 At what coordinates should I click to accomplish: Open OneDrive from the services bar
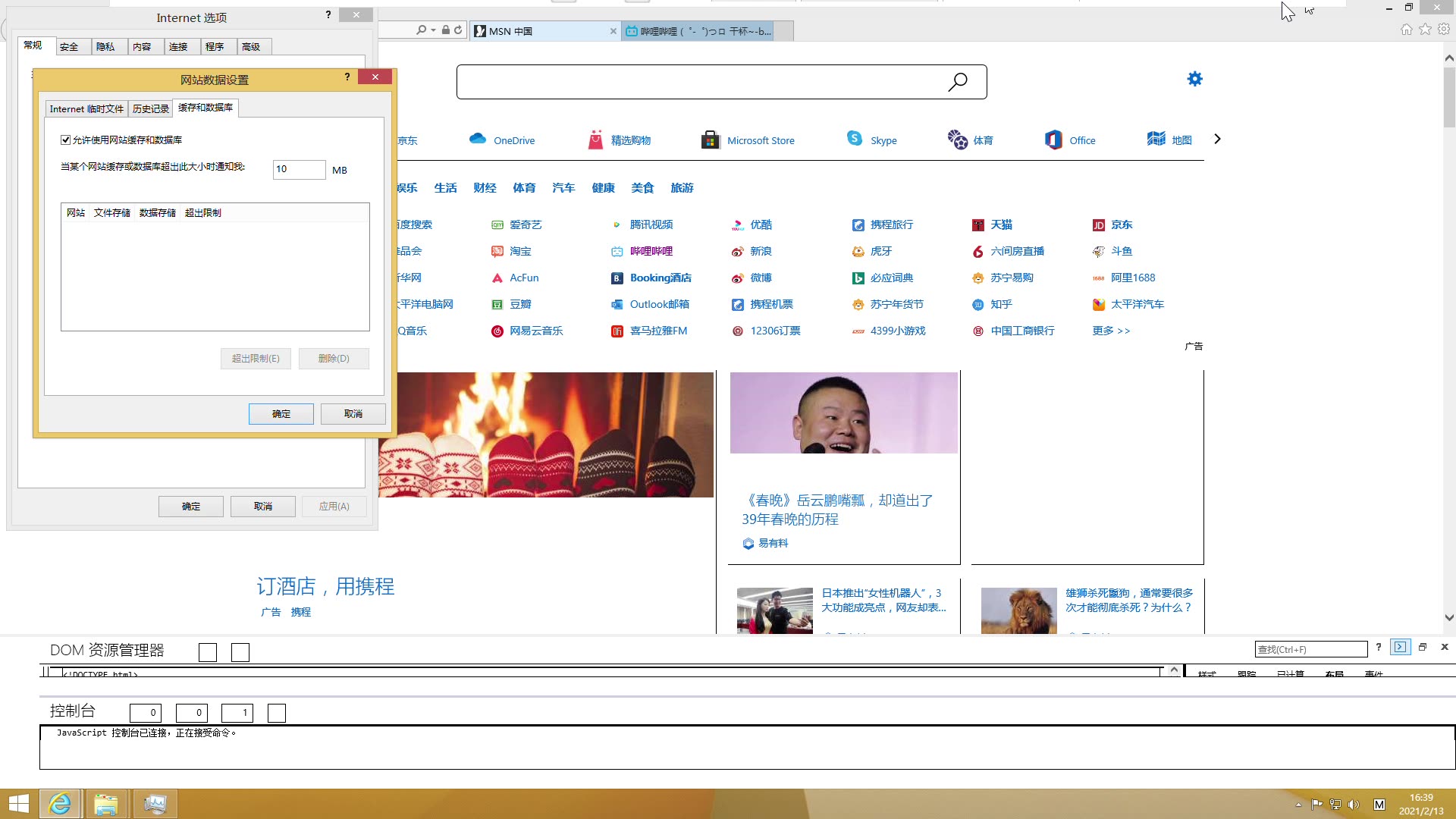[x=502, y=140]
